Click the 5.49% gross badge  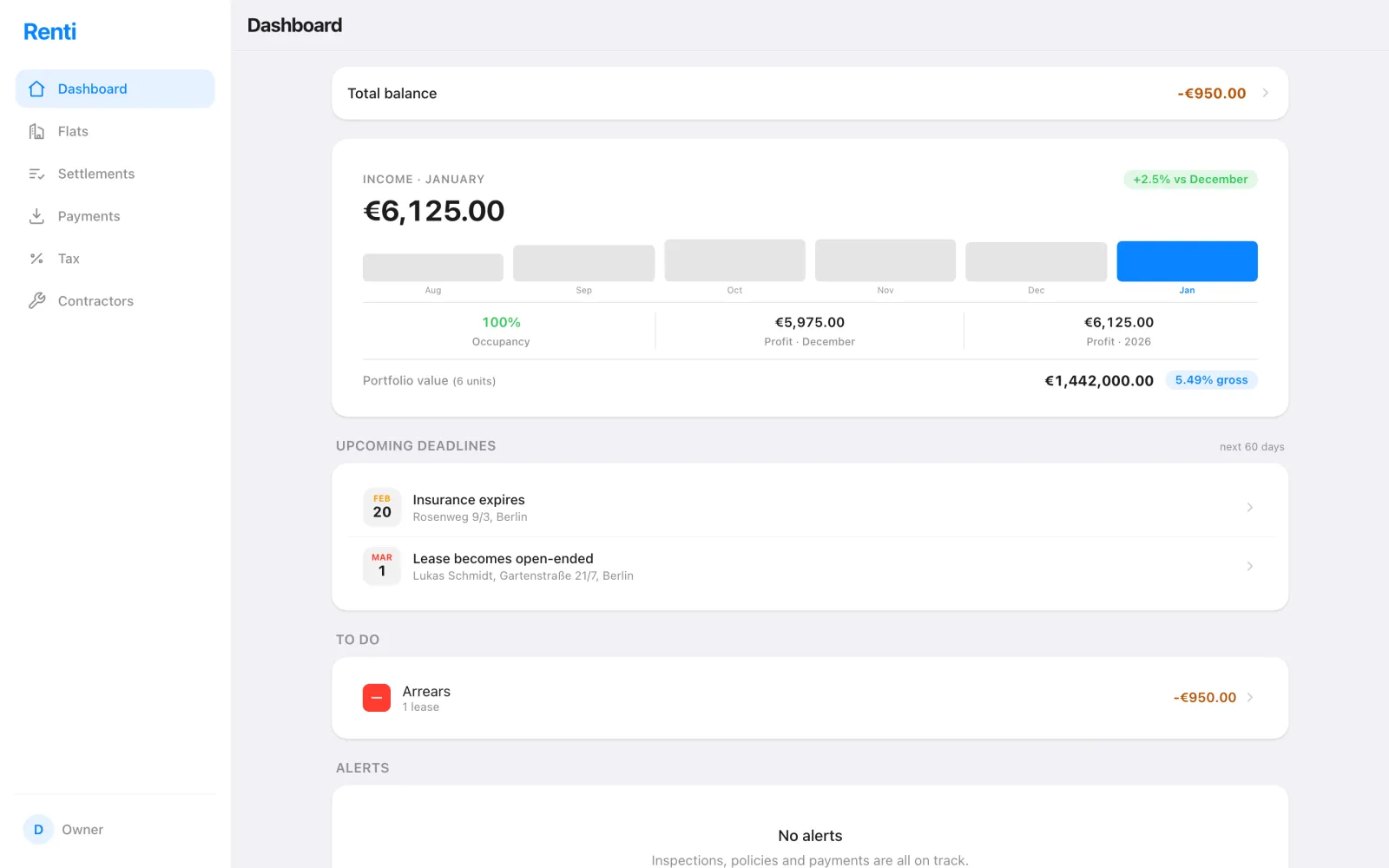1211,380
